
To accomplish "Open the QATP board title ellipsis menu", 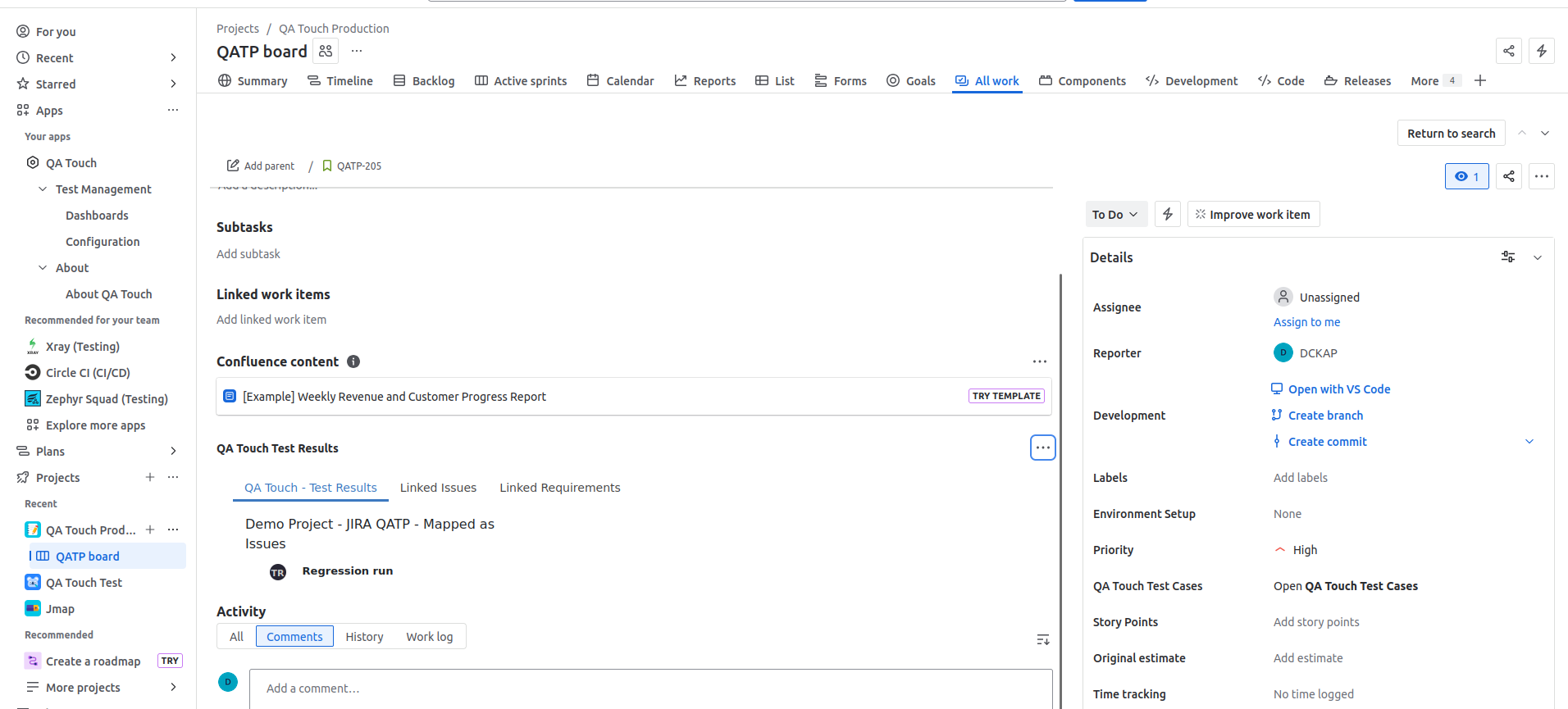I will (x=357, y=51).
